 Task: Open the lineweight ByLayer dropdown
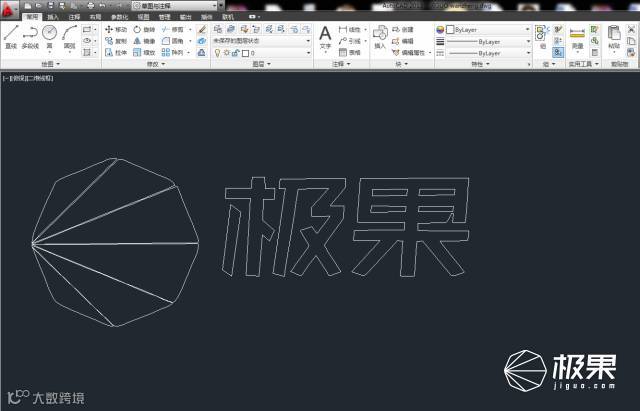488,41
